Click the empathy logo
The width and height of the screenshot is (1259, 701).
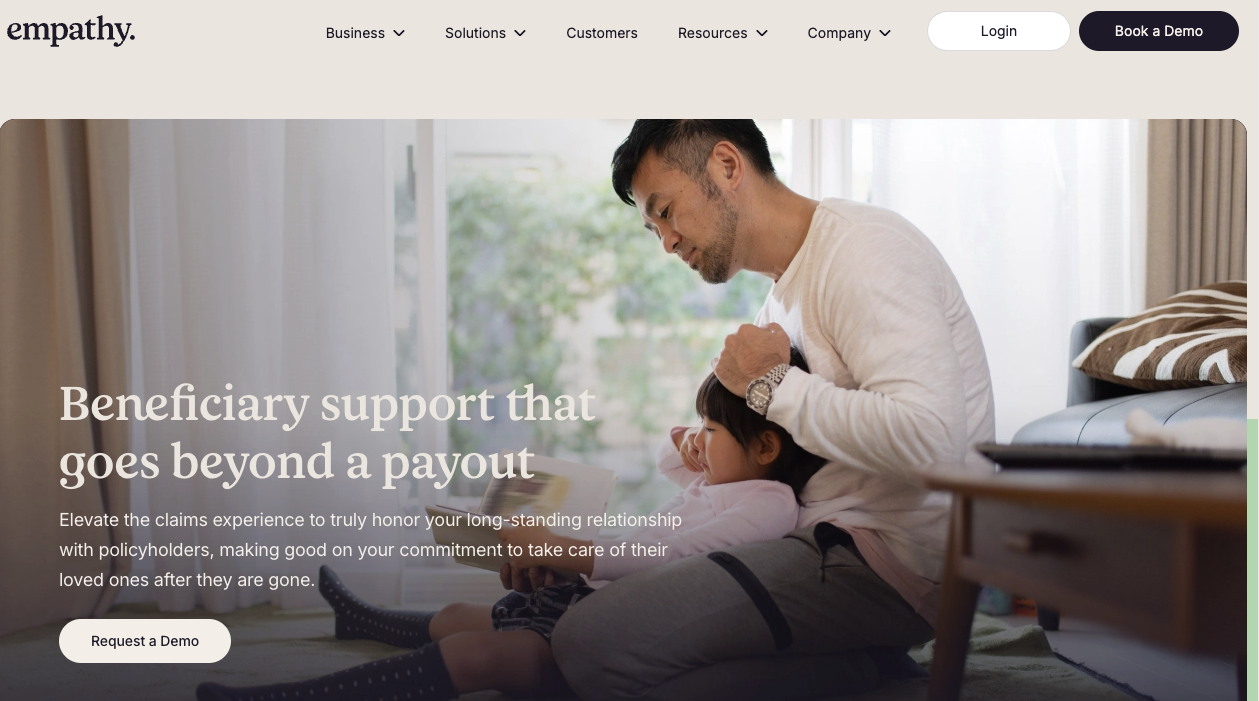click(x=71, y=31)
